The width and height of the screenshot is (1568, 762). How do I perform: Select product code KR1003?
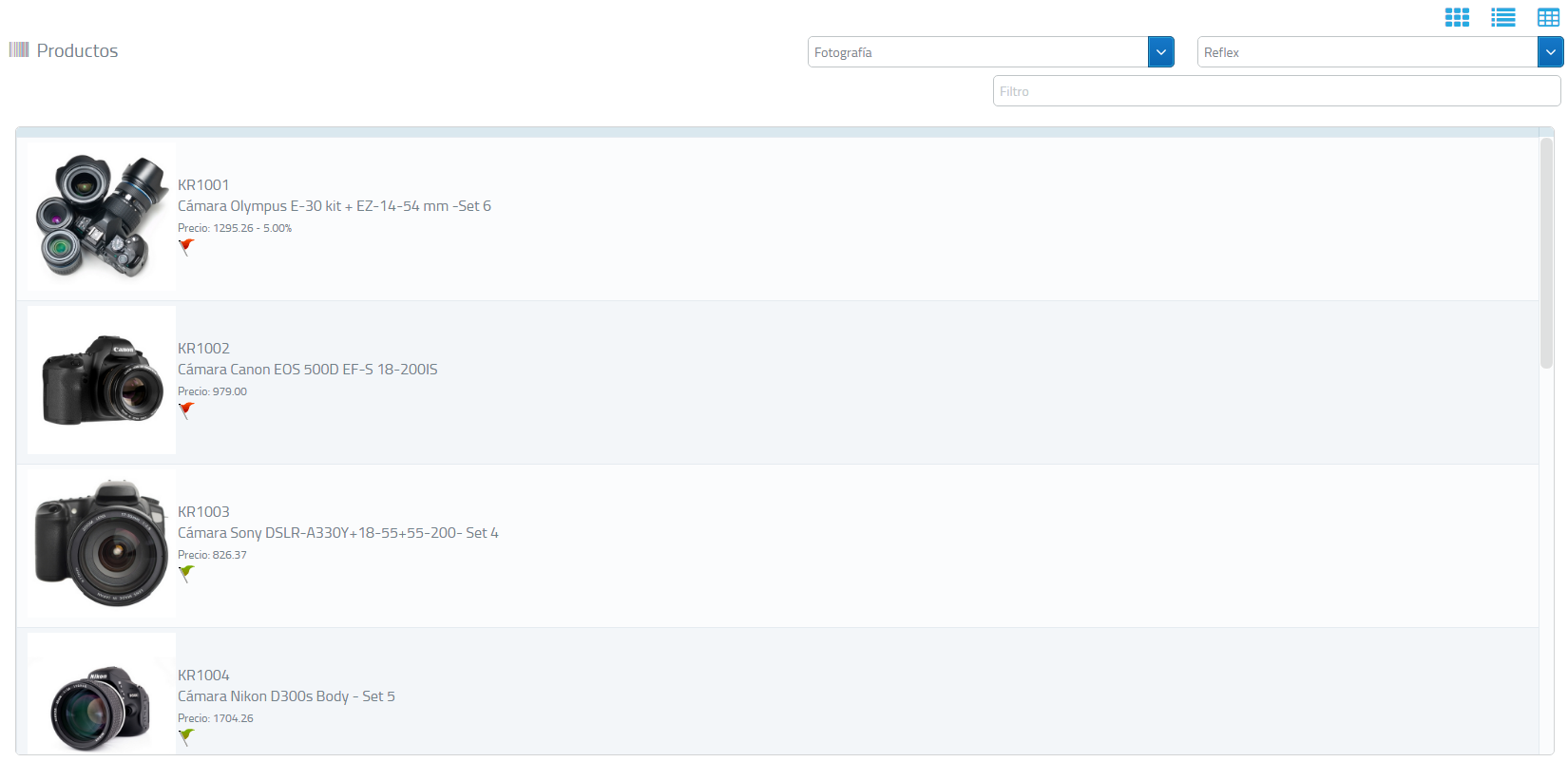coord(203,512)
